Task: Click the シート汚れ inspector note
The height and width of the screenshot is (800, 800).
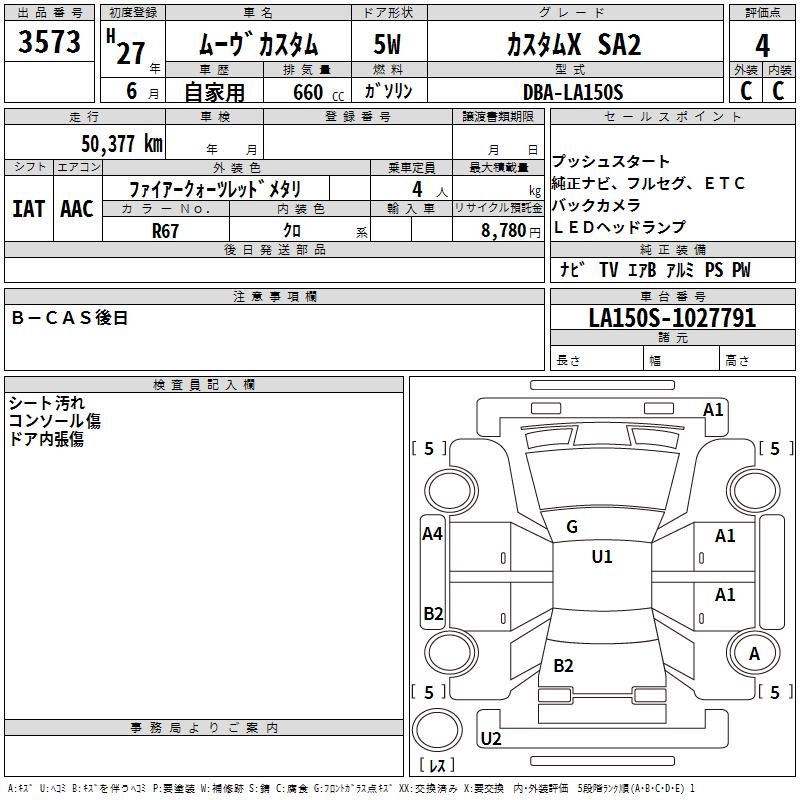Action: (47, 403)
